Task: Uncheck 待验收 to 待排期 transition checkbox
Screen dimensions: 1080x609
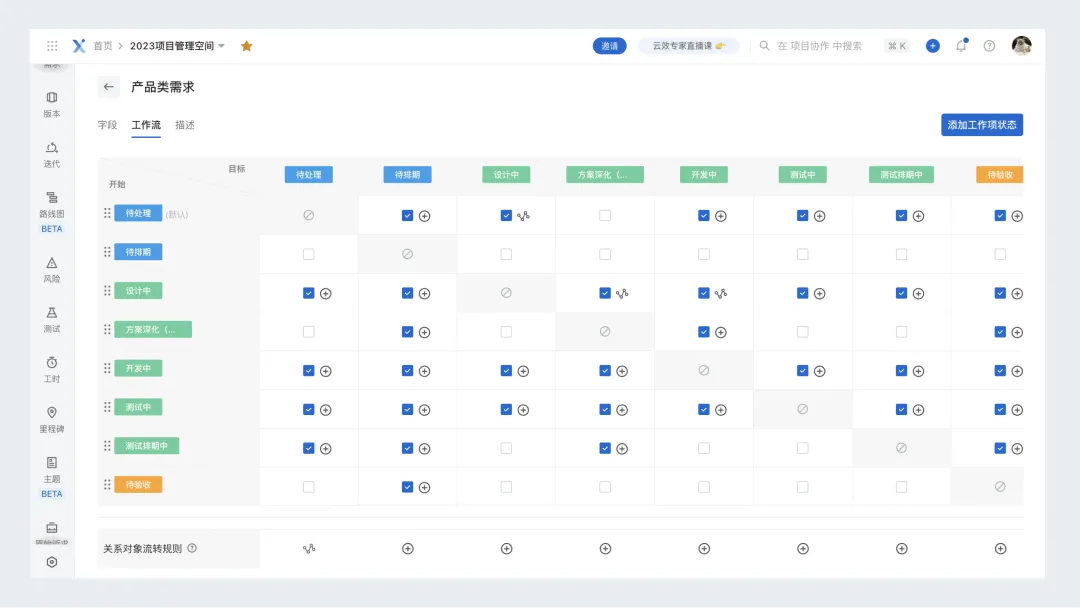Action: click(407, 487)
